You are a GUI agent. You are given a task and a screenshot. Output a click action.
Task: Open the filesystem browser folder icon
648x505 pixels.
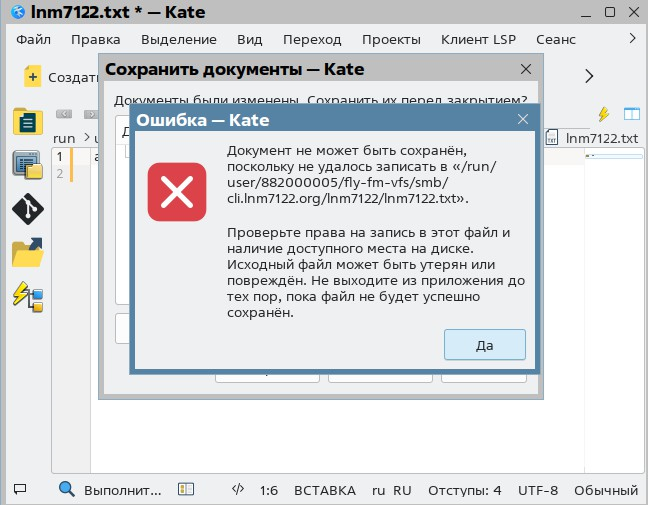[x=28, y=252]
